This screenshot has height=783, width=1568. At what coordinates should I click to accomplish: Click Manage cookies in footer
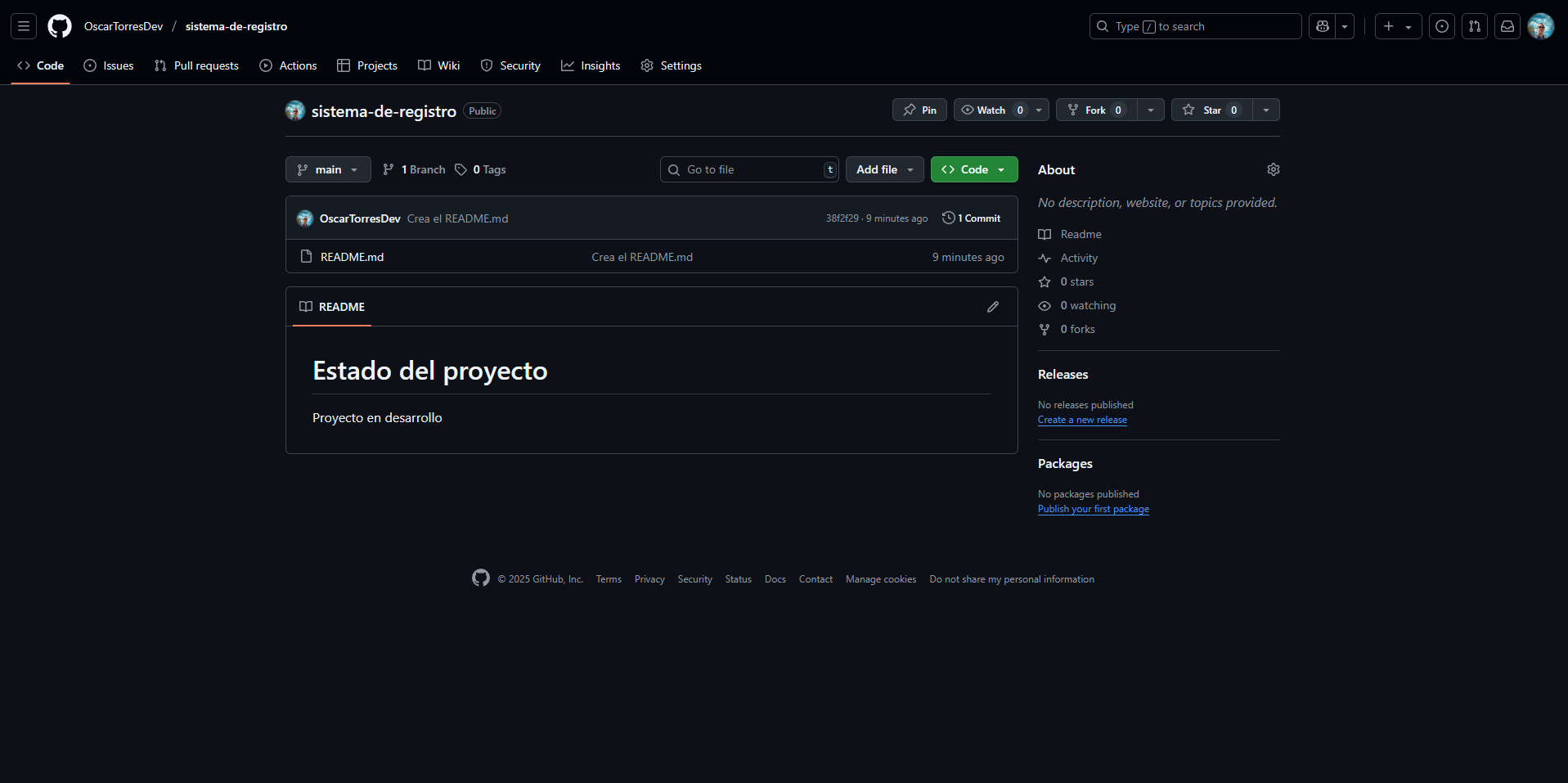click(x=881, y=579)
